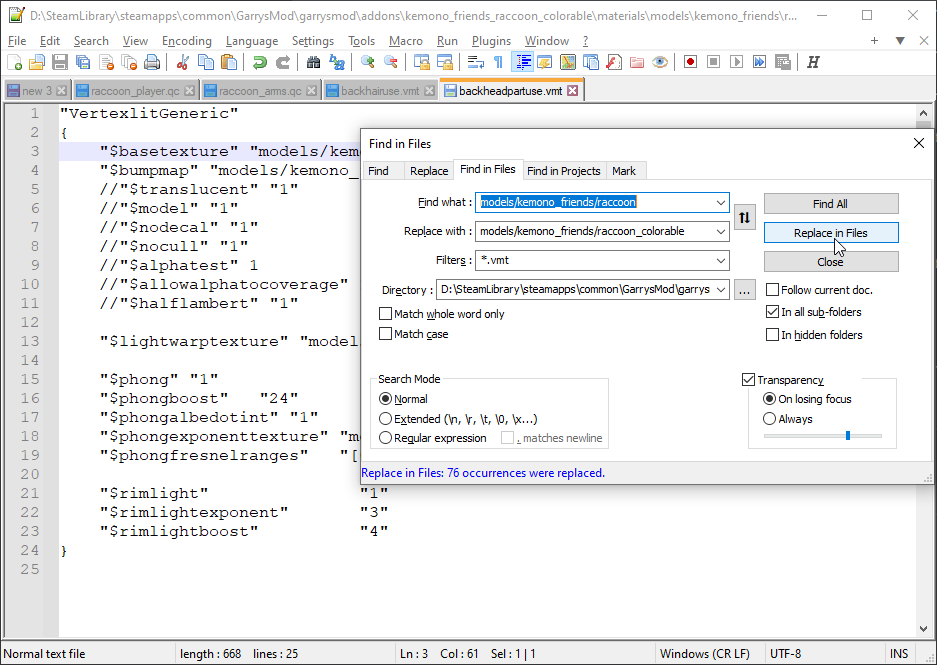The height and width of the screenshot is (665, 937).
Task: Click the binoculars Find icon
Action: 313,62
